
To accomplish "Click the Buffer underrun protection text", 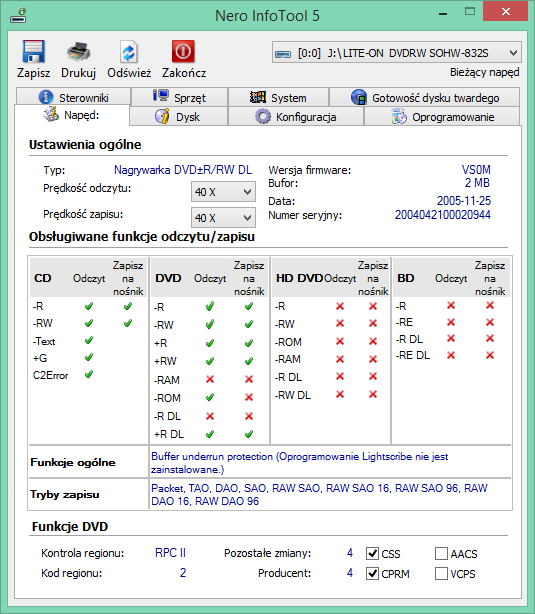I will pos(300,463).
